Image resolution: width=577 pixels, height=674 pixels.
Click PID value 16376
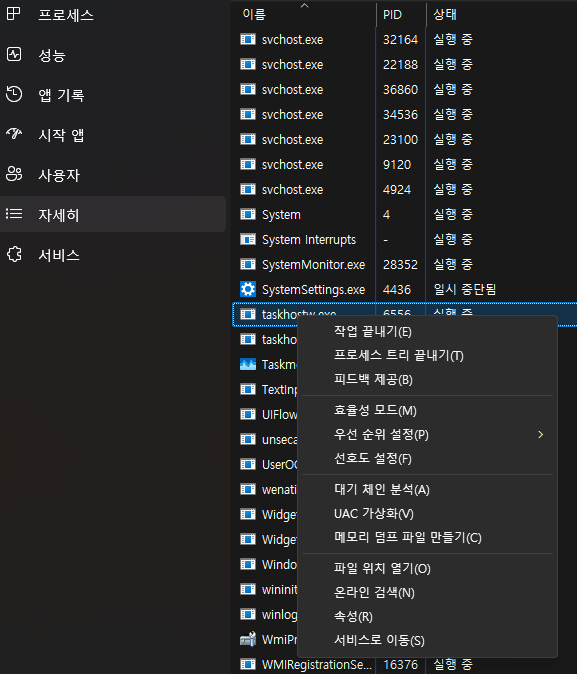[x=400, y=665]
